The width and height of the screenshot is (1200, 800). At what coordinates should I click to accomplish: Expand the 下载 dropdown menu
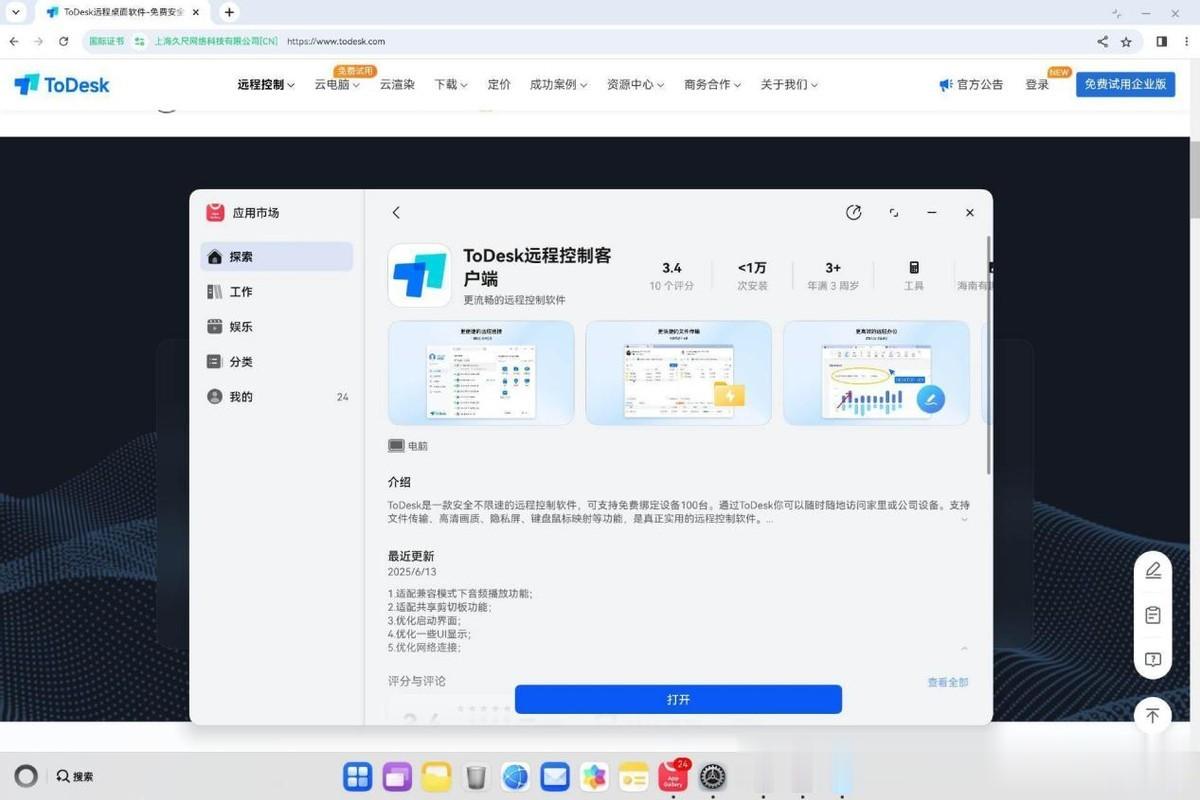tap(451, 85)
